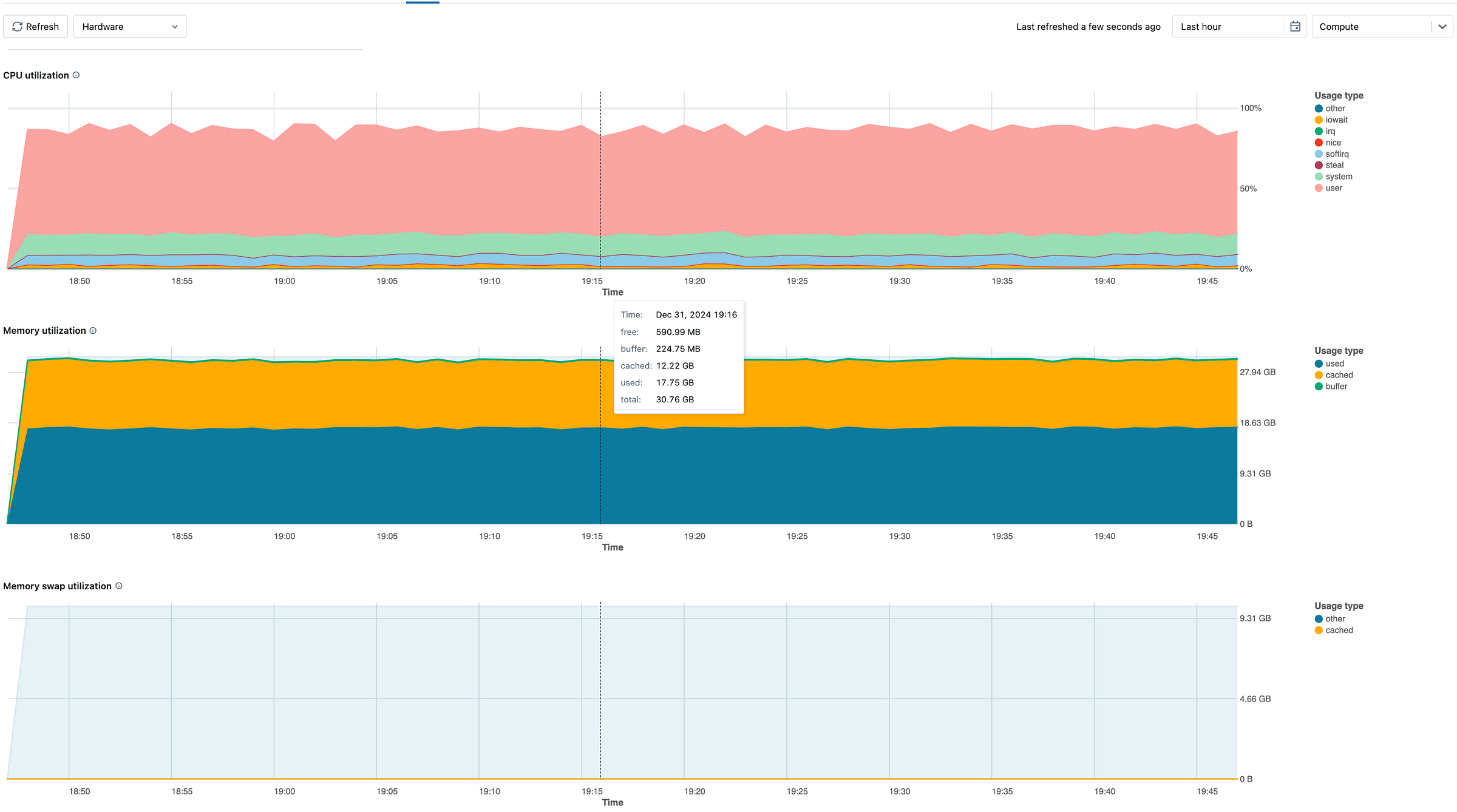Click info icon beside Memory utilization
The height and width of the screenshot is (812, 1457).
pyautogui.click(x=93, y=331)
